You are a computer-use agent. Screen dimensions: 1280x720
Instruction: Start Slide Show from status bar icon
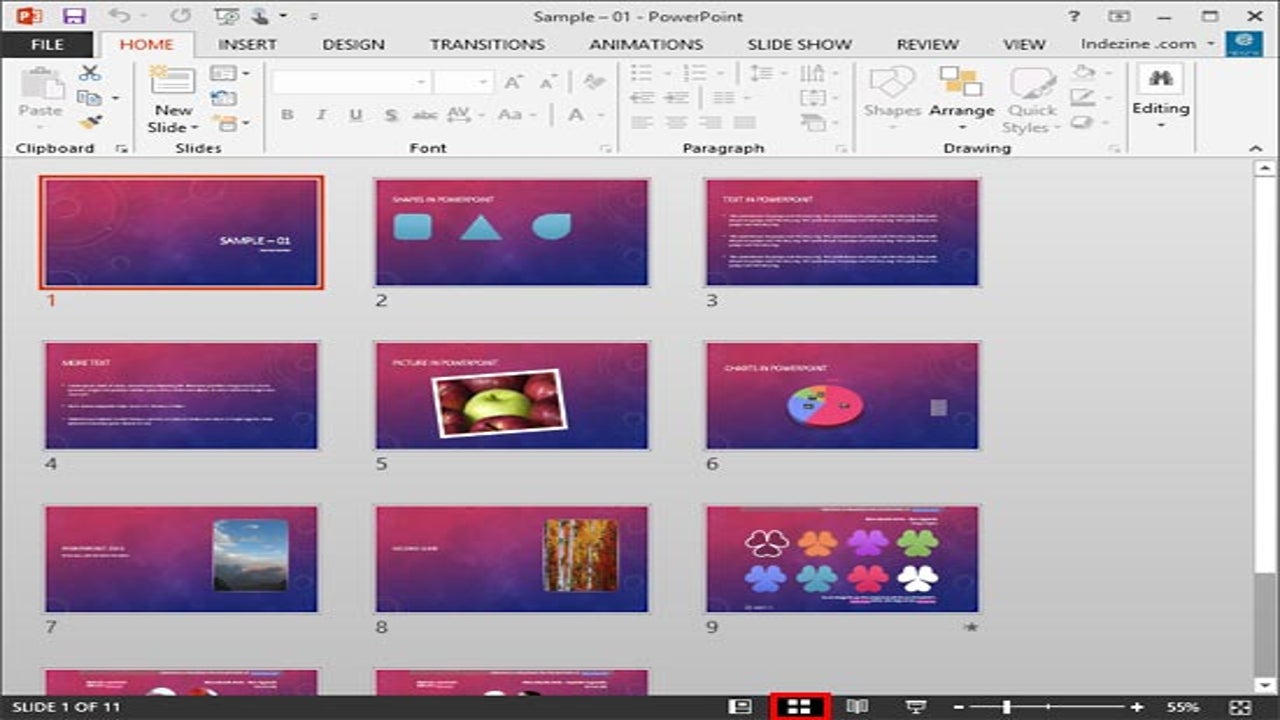tap(915, 707)
